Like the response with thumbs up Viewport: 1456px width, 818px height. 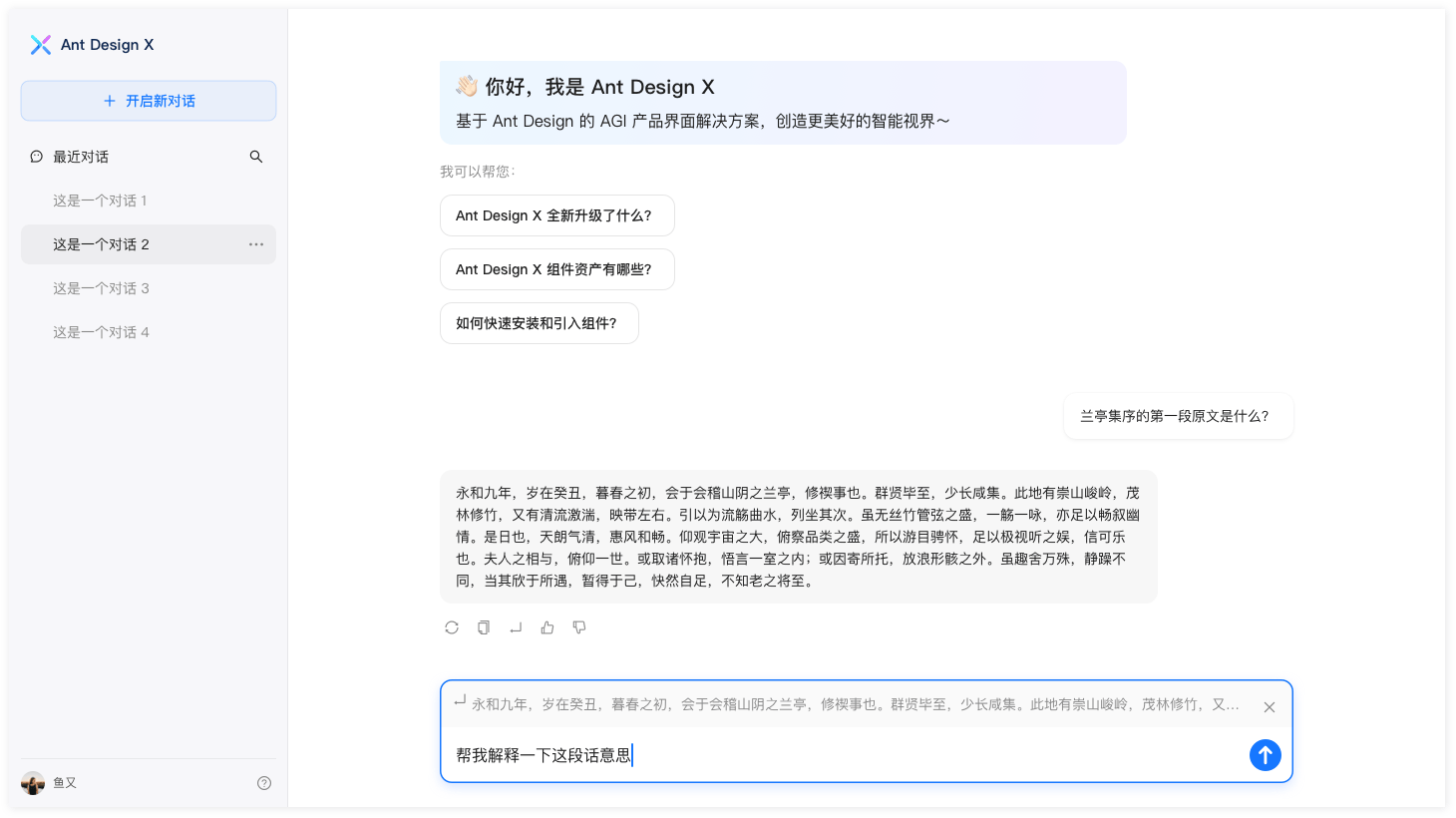547,627
